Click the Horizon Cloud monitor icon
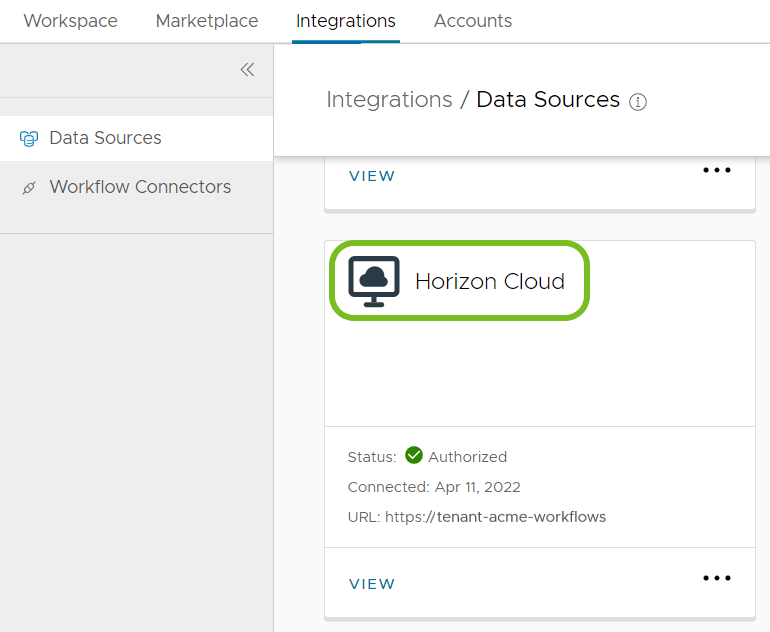Viewport: 770px width, 632px height. pos(374,281)
